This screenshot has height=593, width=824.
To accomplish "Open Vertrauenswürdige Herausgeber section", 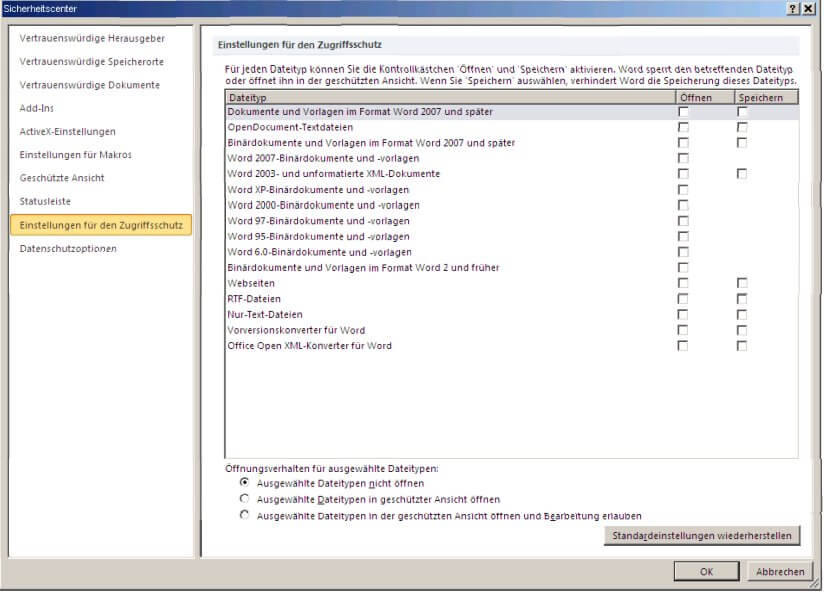I will click(92, 38).
